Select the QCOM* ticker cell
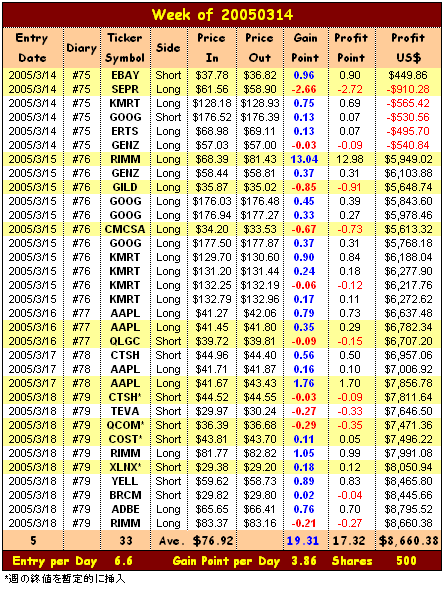 125,425
